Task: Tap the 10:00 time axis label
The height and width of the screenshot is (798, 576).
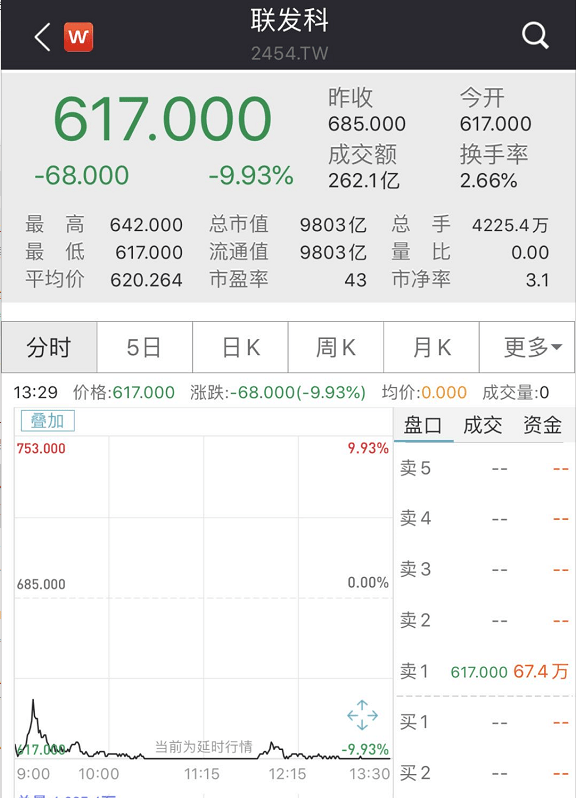Action: tap(98, 774)
